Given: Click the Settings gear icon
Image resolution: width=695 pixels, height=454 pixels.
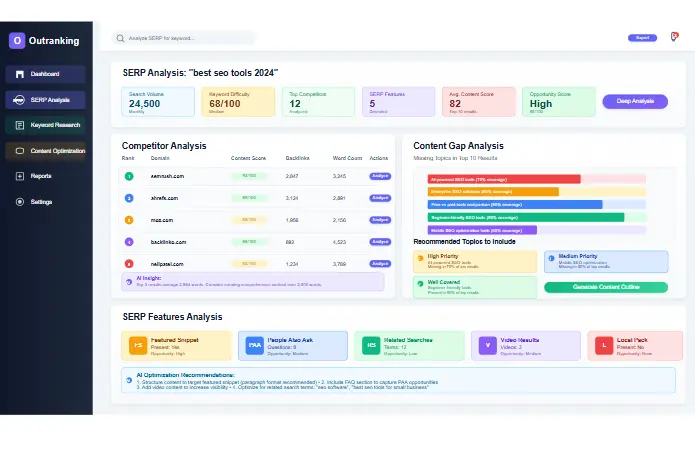Looking at the screenshot, I should [20, 202].
